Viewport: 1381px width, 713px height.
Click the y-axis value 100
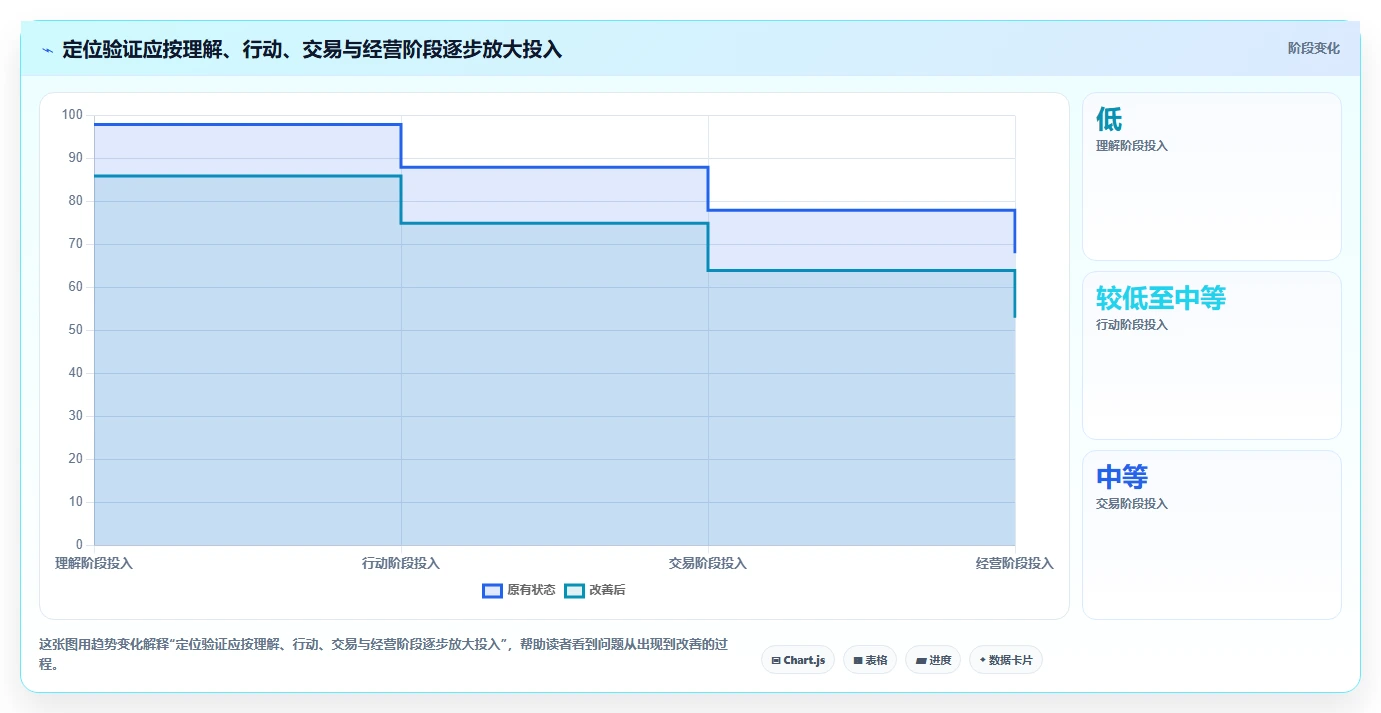click(x=72, y=115)
